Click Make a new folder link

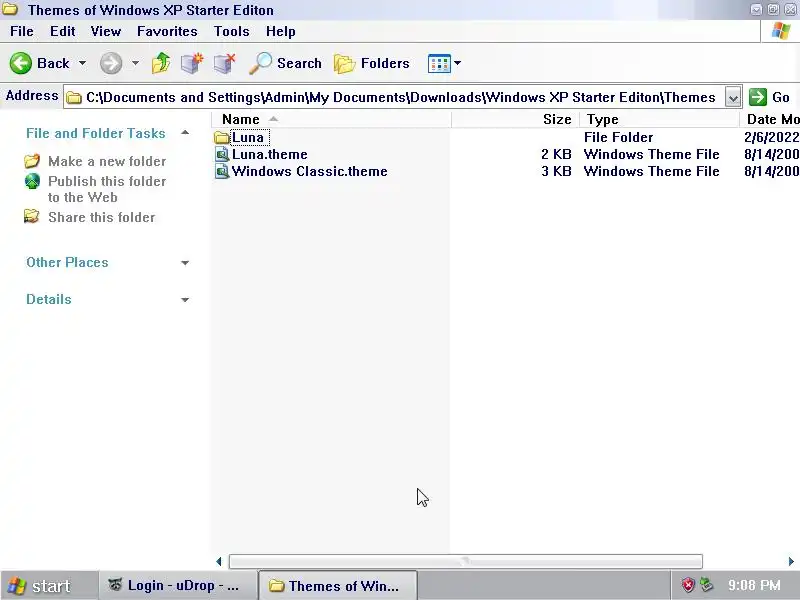(x=107, y=161)
